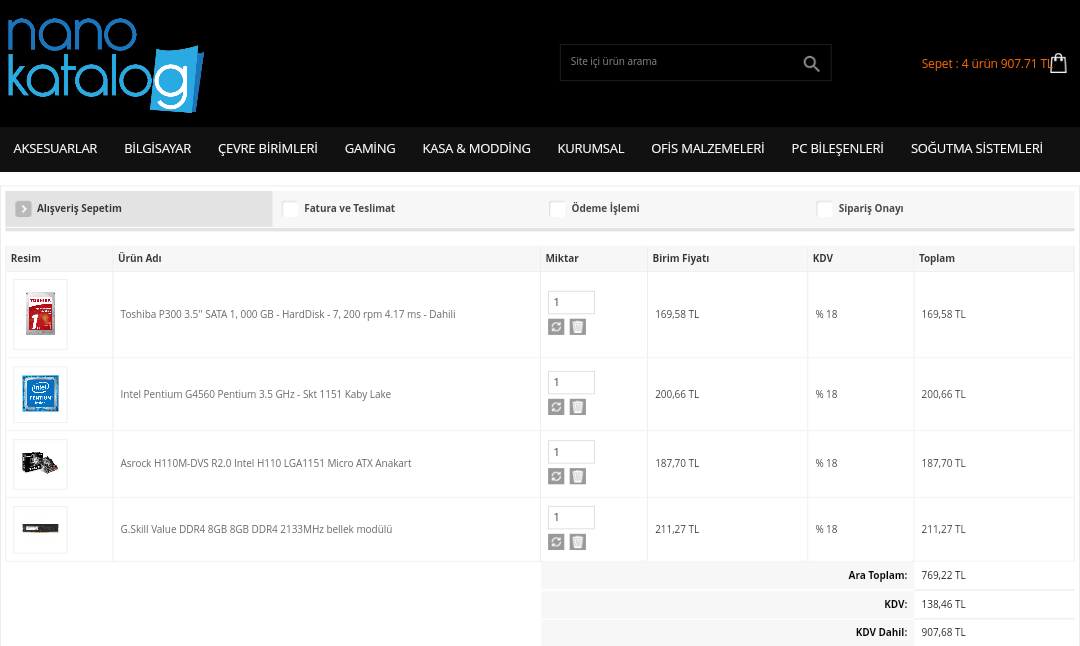The image size is (1080, 646).
Task: Open the KASA & MODDİNG menu
Action: 477,149
